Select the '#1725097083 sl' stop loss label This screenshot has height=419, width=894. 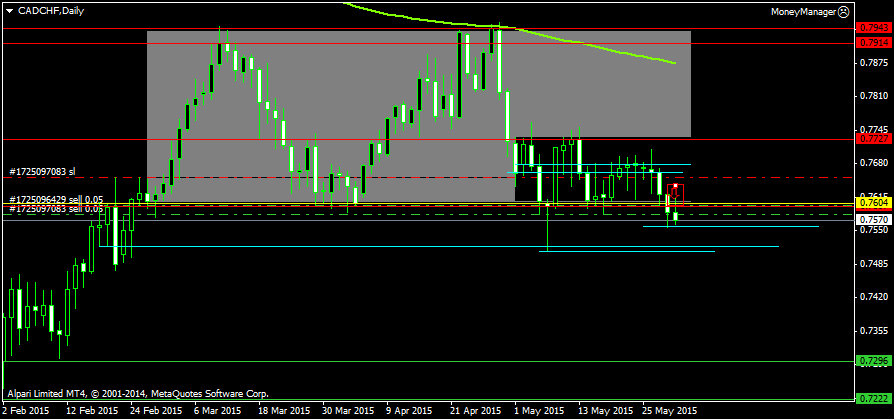coord(43,171)
